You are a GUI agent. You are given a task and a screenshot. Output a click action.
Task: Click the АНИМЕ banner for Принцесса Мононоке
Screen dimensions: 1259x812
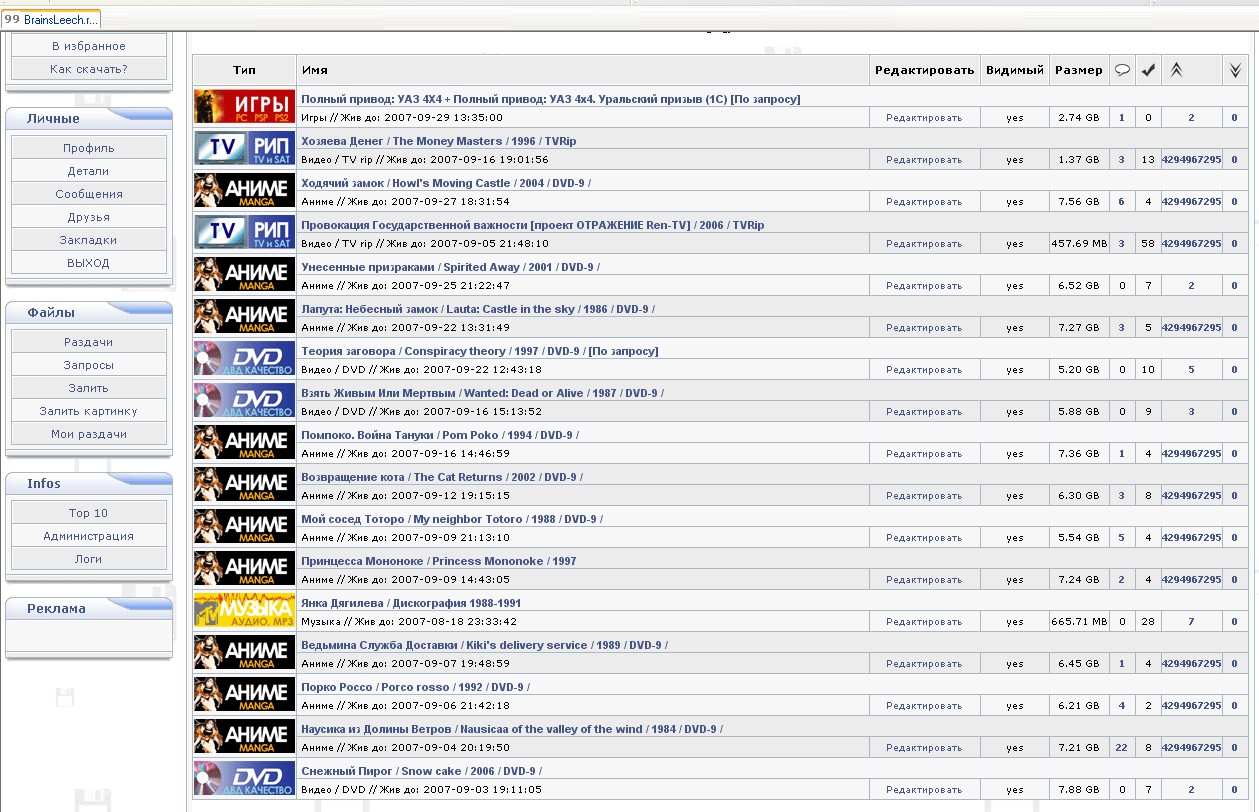[x=245, y=569]
